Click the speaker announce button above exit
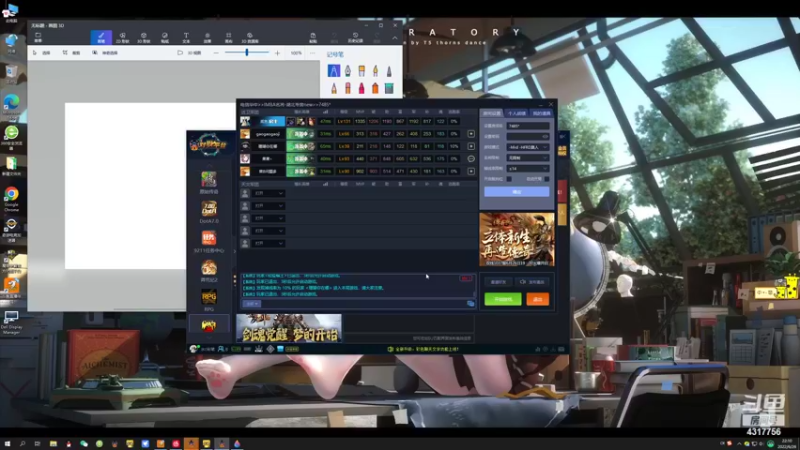Screen dimensions: 800x450 coord(532,282)
